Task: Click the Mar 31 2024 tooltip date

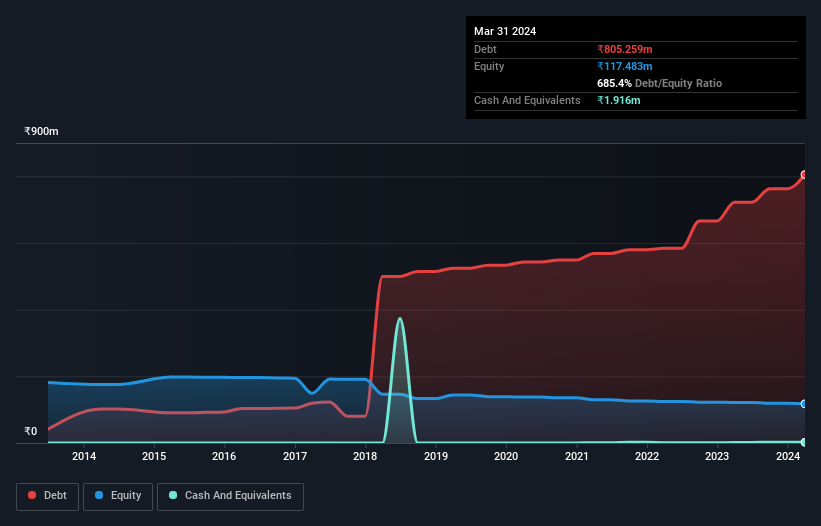Action: point(505,31)
